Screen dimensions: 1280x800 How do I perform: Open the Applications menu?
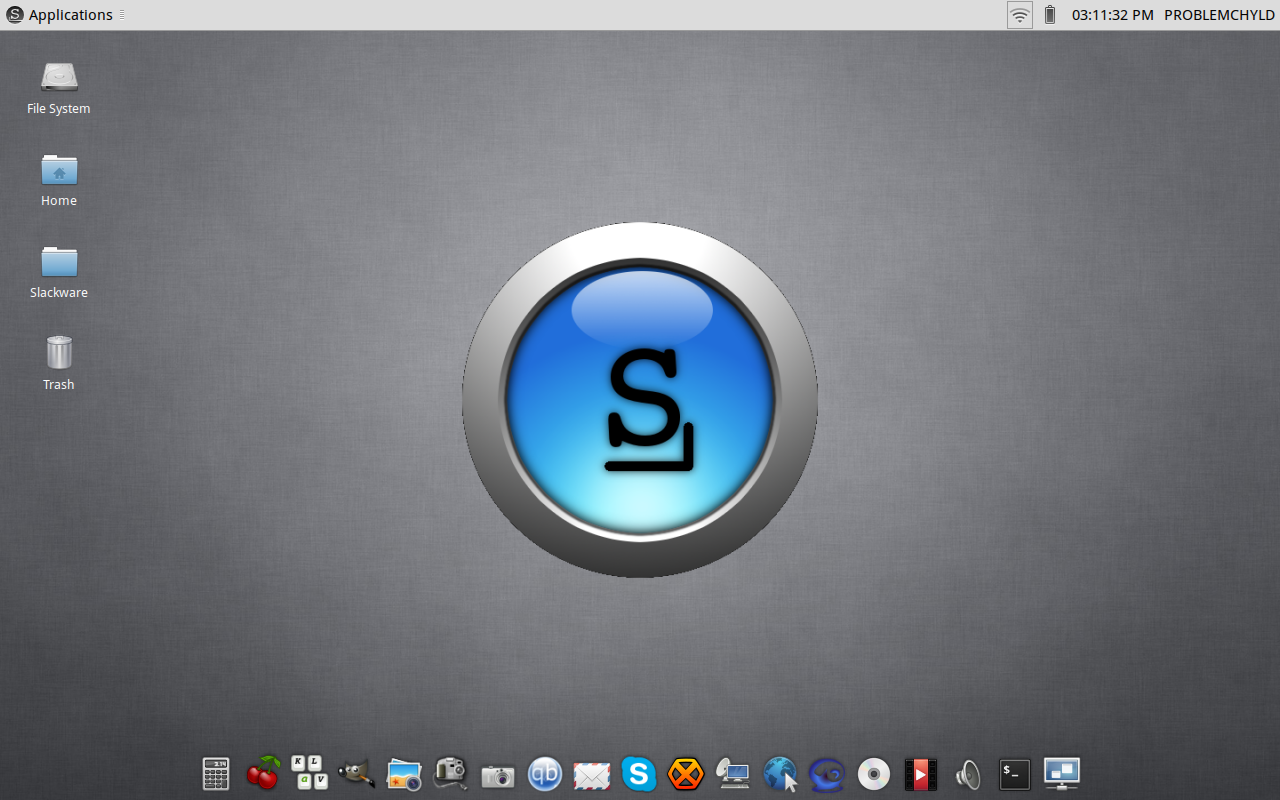click(x=60, y=15)
